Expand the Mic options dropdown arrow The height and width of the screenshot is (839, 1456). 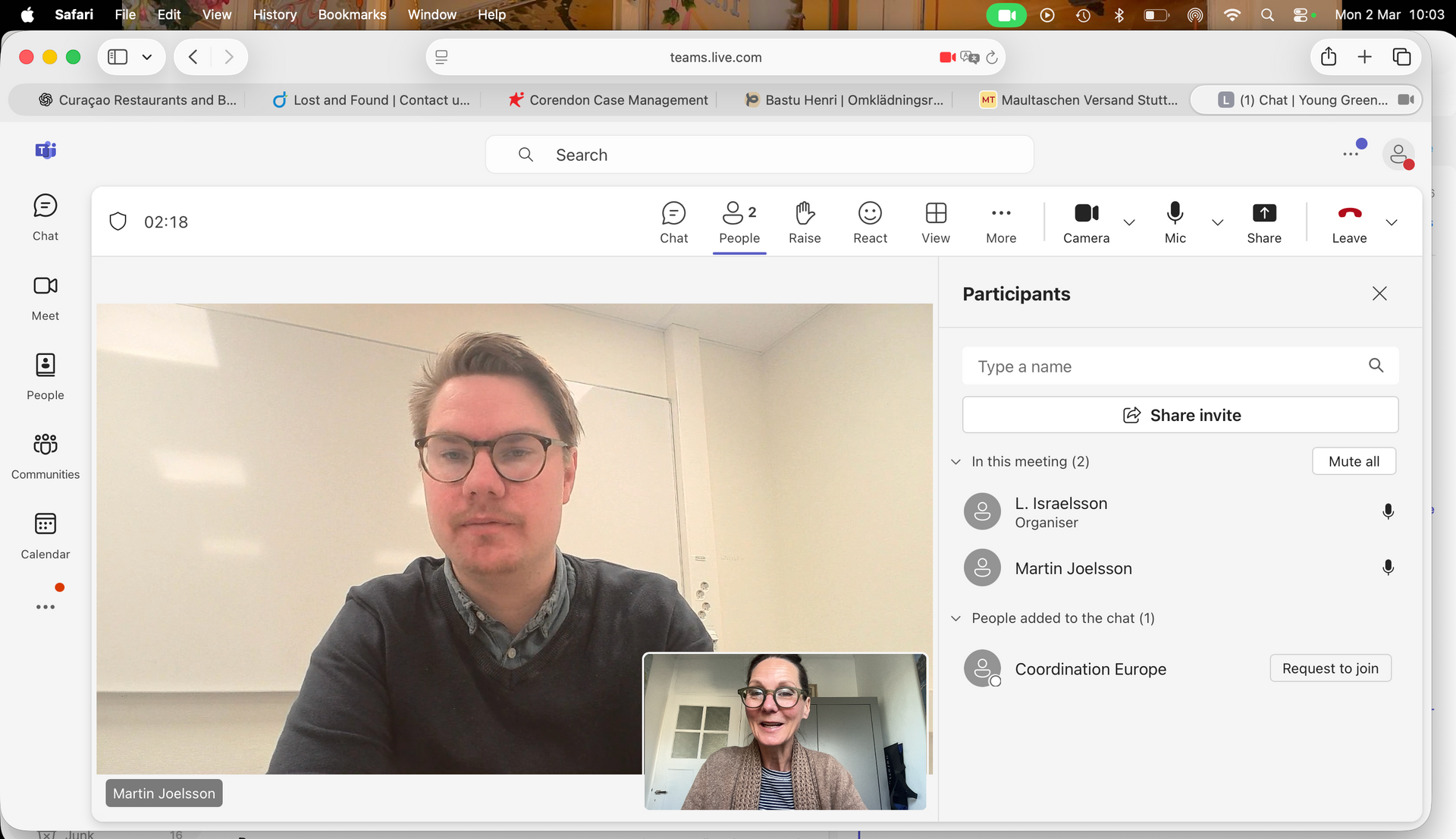tap(1218, 222)
